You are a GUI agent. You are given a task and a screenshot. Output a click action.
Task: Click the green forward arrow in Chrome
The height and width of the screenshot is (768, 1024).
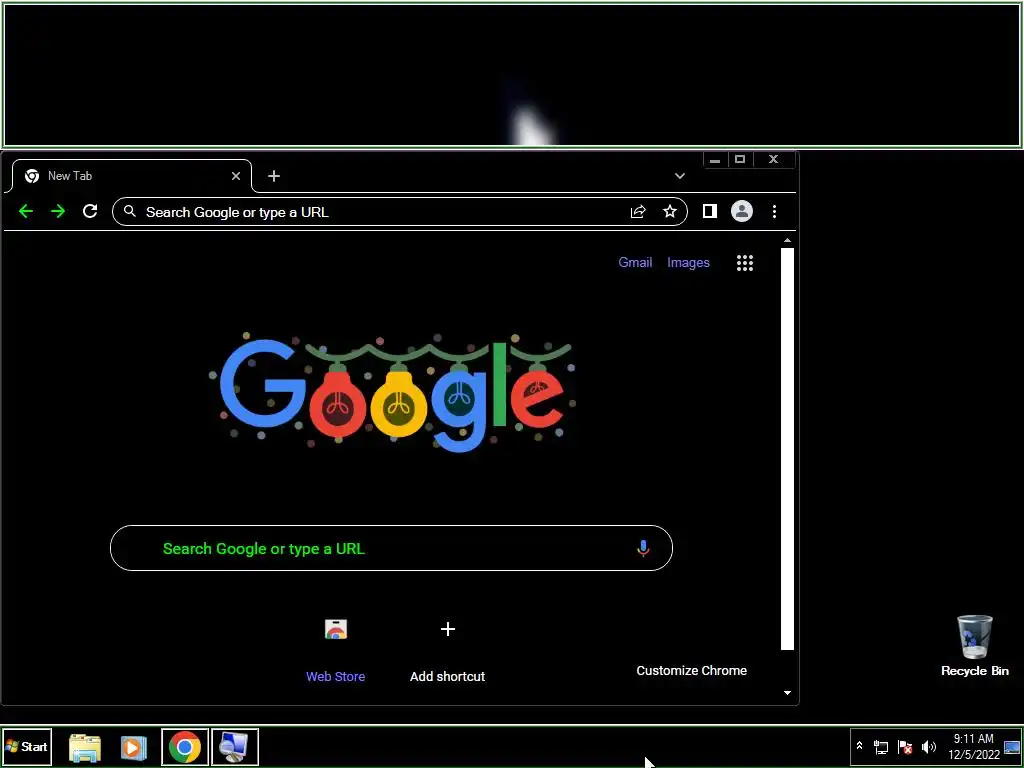58,211
